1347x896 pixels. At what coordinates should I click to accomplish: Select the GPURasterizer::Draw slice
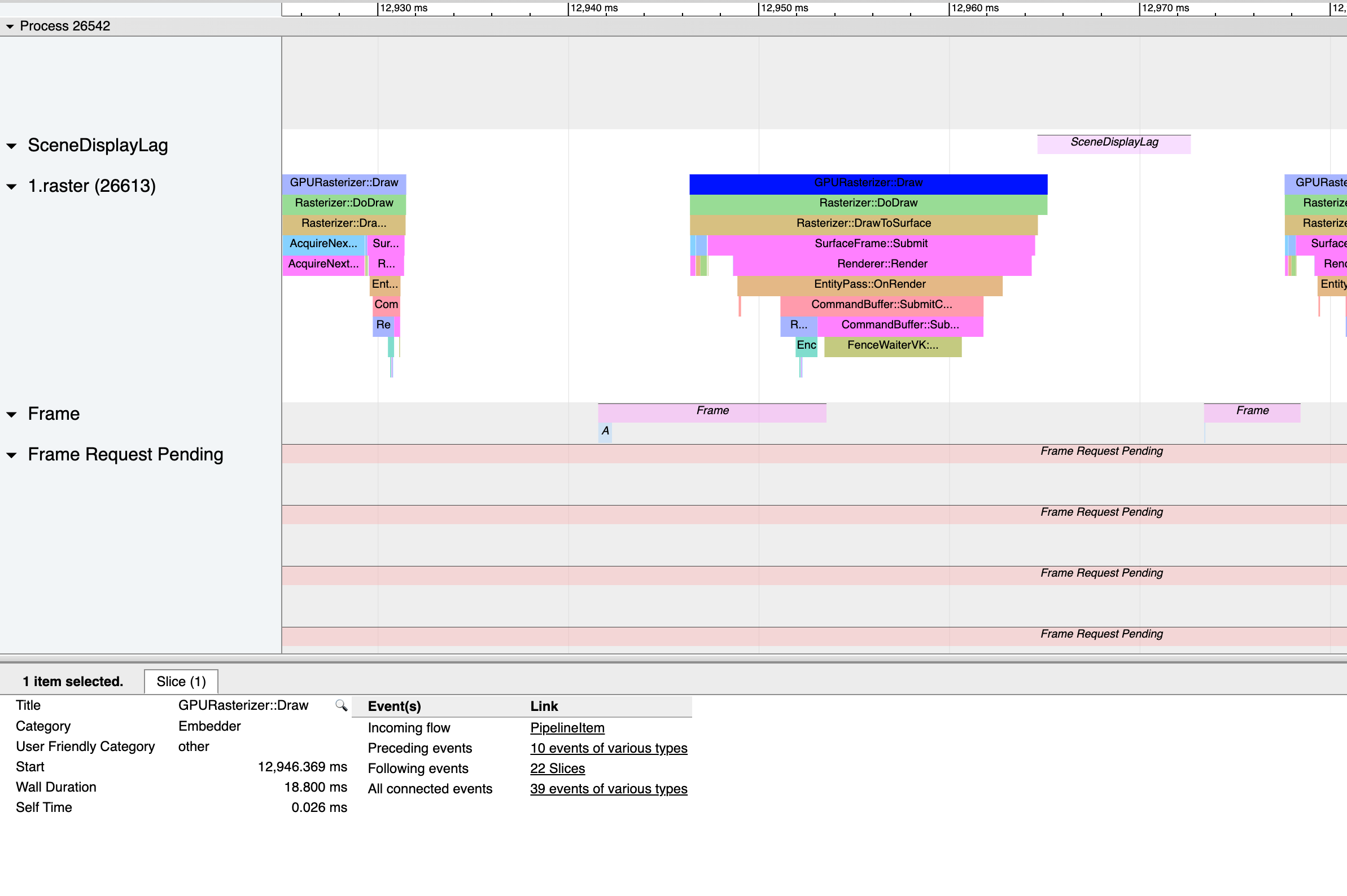pos(868,183)
